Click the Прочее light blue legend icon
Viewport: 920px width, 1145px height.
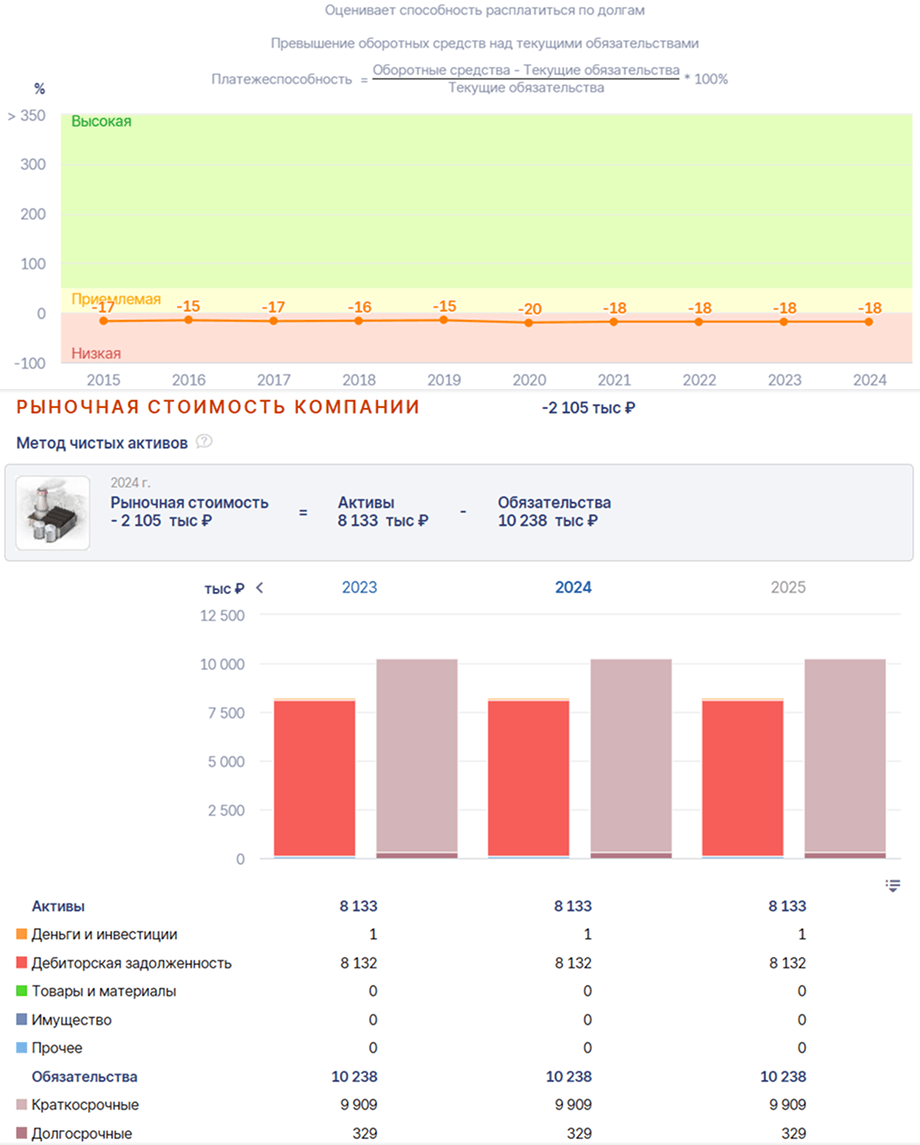coord(22,1048)
